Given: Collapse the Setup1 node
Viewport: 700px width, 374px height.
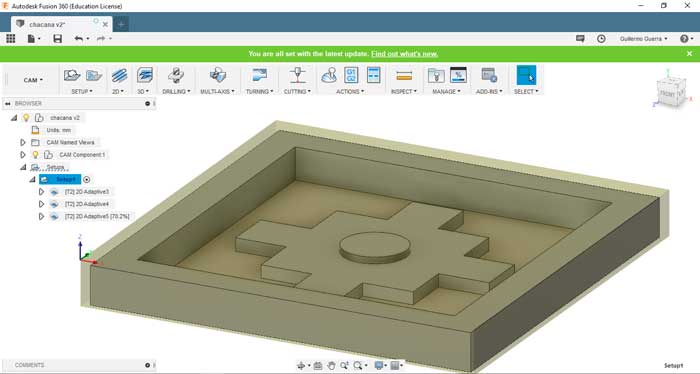Looking at the screenshot, I should 32,179.
